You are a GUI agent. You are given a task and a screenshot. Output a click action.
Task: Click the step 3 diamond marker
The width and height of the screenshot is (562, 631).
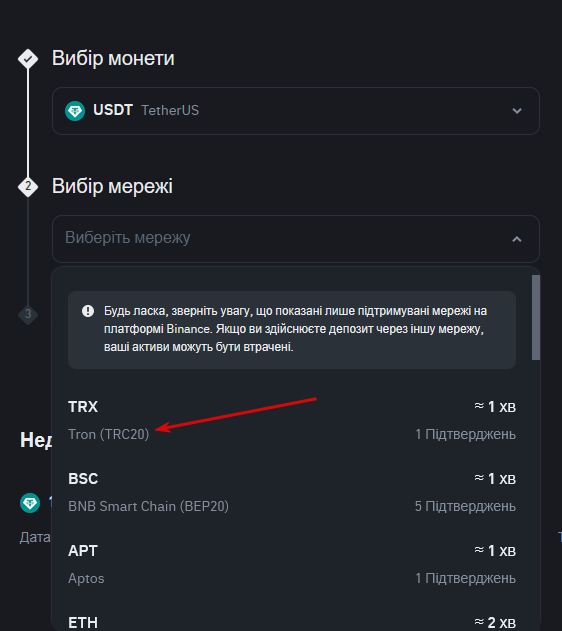(x=28, y=314)
